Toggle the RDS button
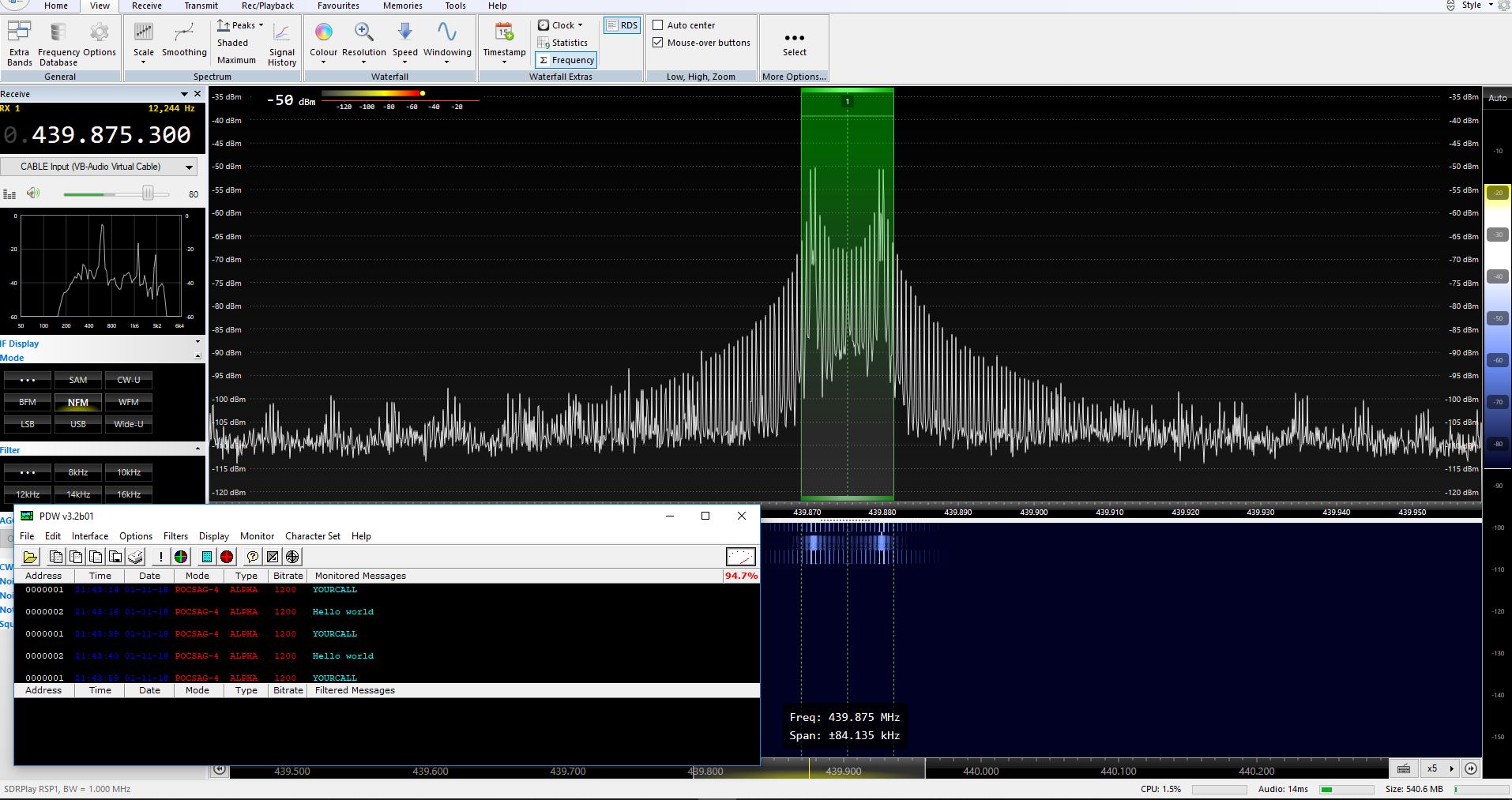 click(622, 25)
